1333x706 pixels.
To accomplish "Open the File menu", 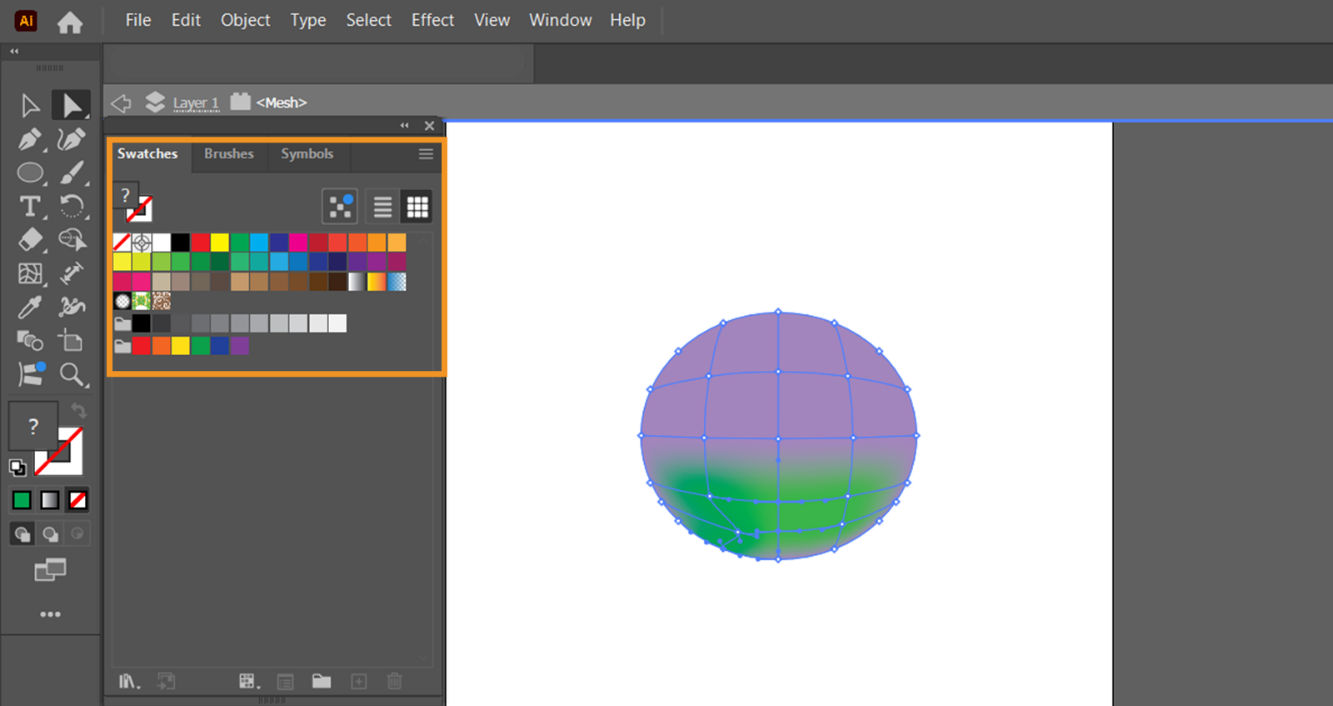I will (x=138, y=20).
